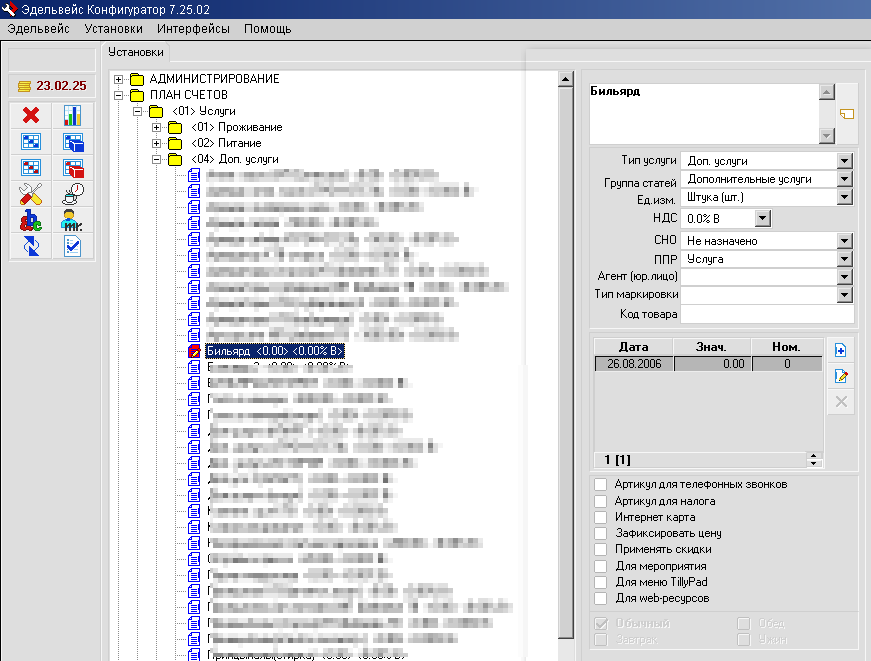Select the 'Установки' tab
Image resolution: width=871 pixels, height=661 pixels.
coord(135,52)
